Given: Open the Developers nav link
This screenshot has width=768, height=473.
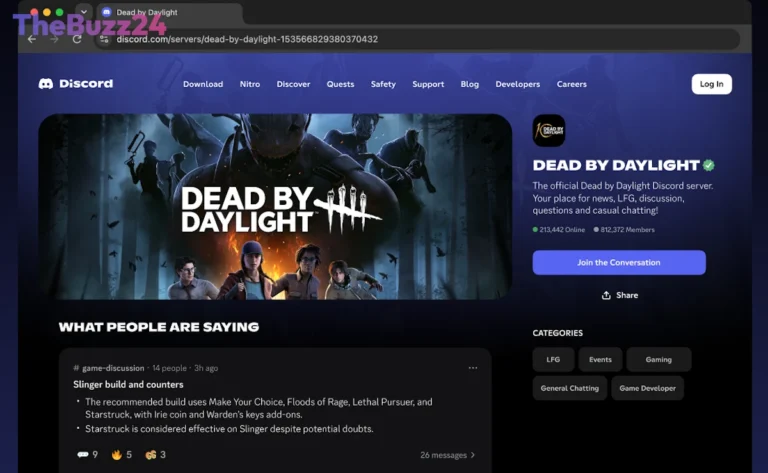Looking at the screenshot, I should [x=518, y=84].
